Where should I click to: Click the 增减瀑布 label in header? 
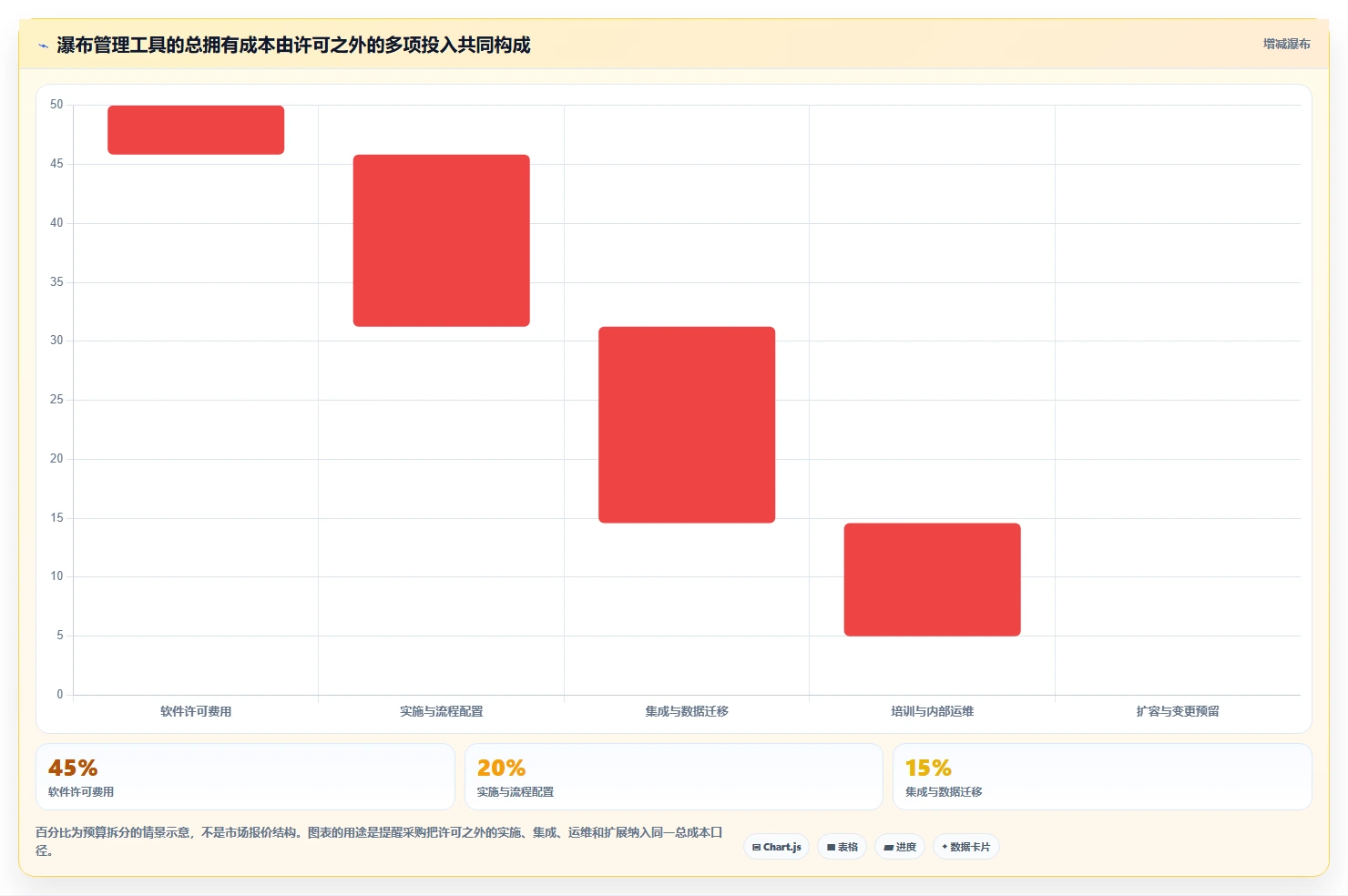point(1286,44)
